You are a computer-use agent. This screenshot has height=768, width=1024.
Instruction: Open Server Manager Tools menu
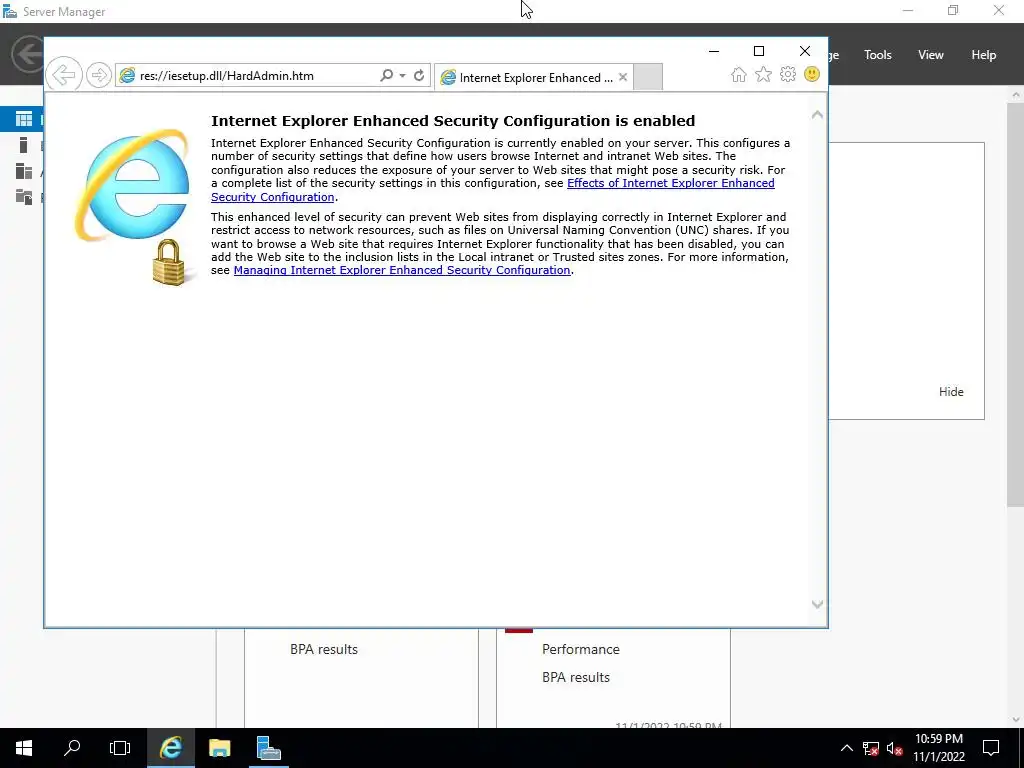pos(878,55)
